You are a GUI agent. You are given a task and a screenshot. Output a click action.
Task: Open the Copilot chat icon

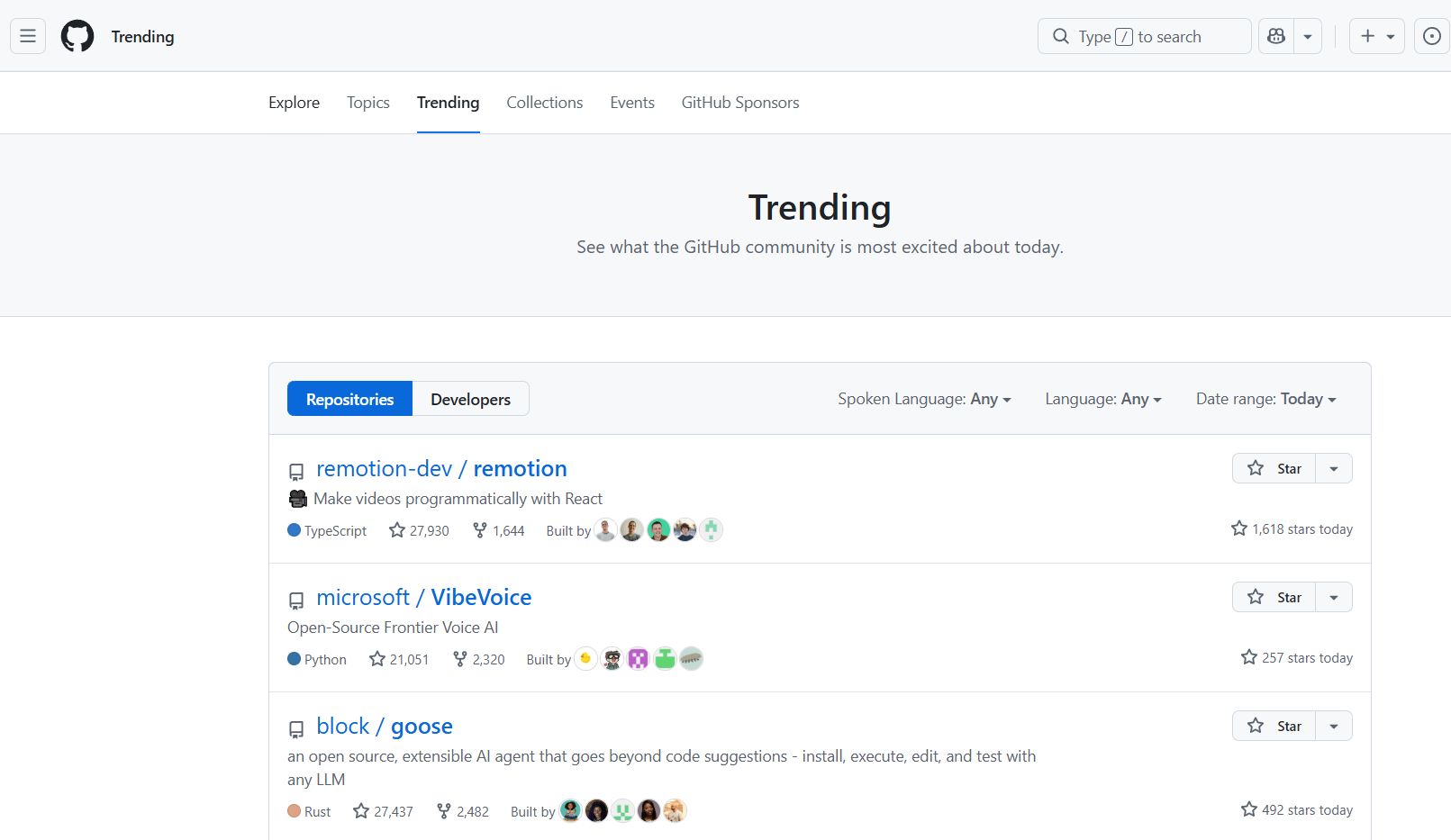click(1276, 36)
